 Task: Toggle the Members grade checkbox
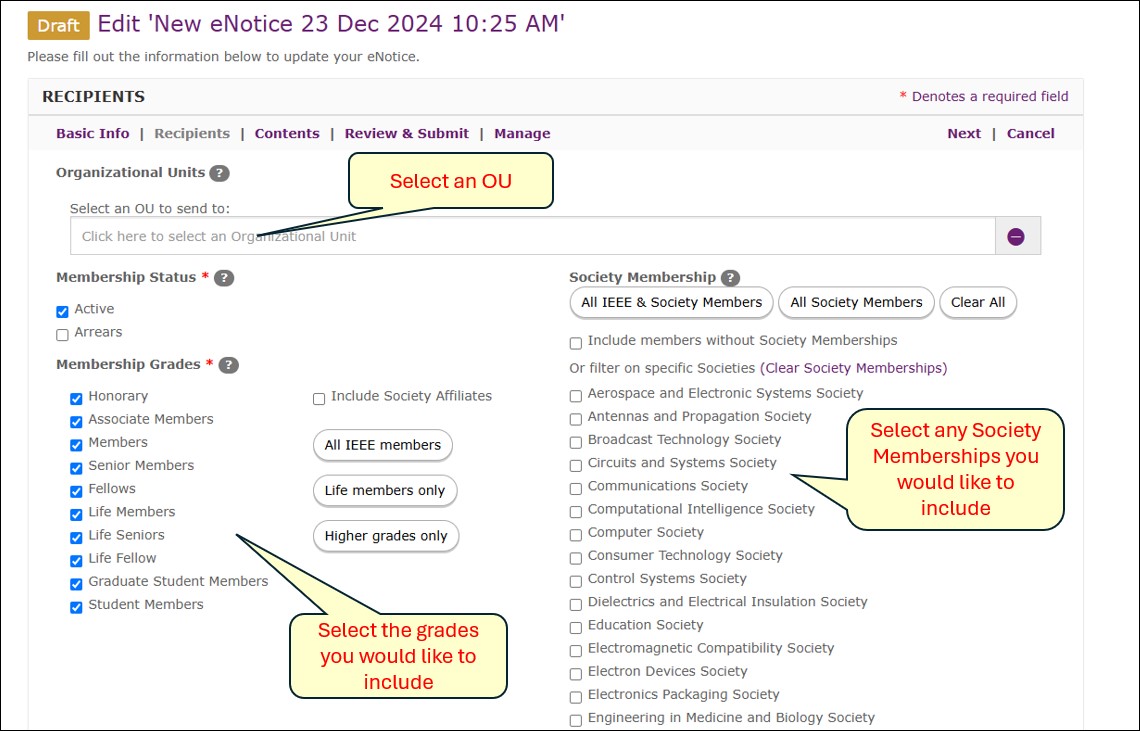point(76,445)
